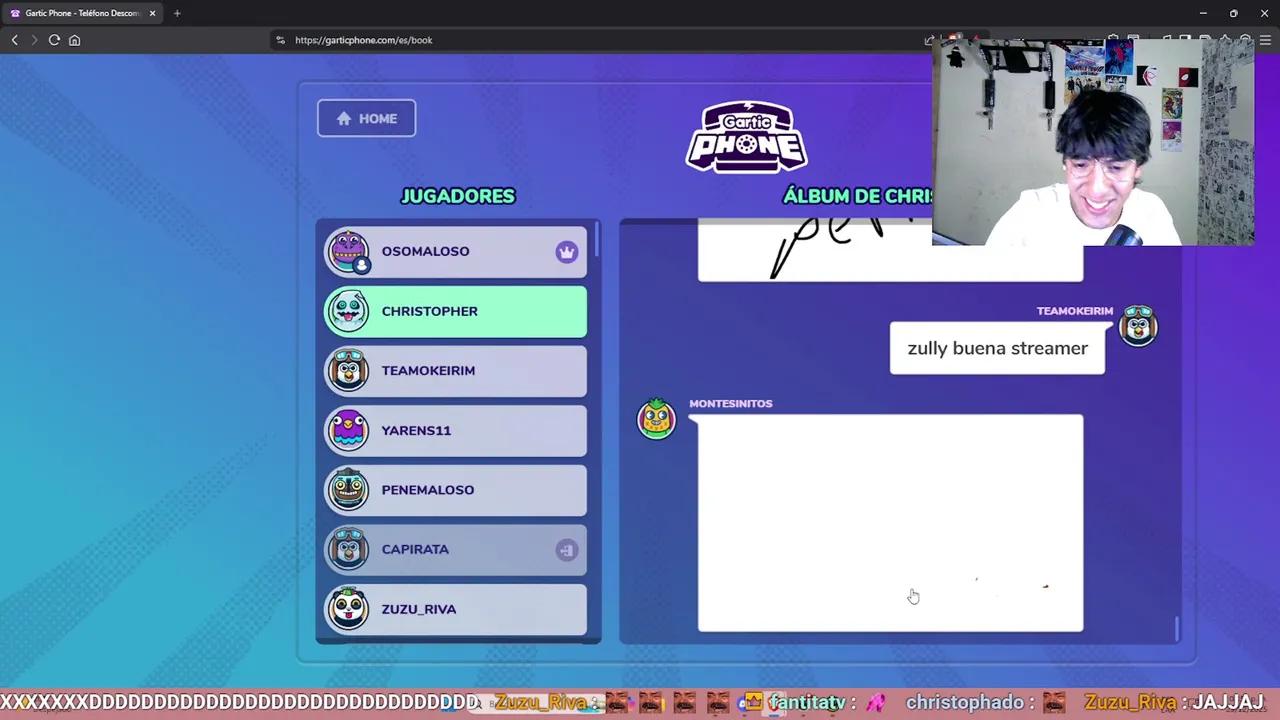Select player PENEMALOSO in the list
The height and width of the screenshot is (720, 1280).
pyautogui.click(x=455, y=490)
